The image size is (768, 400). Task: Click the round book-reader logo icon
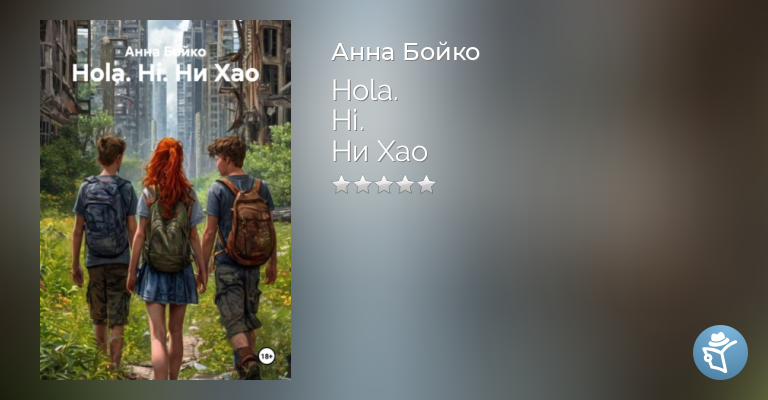720,353
